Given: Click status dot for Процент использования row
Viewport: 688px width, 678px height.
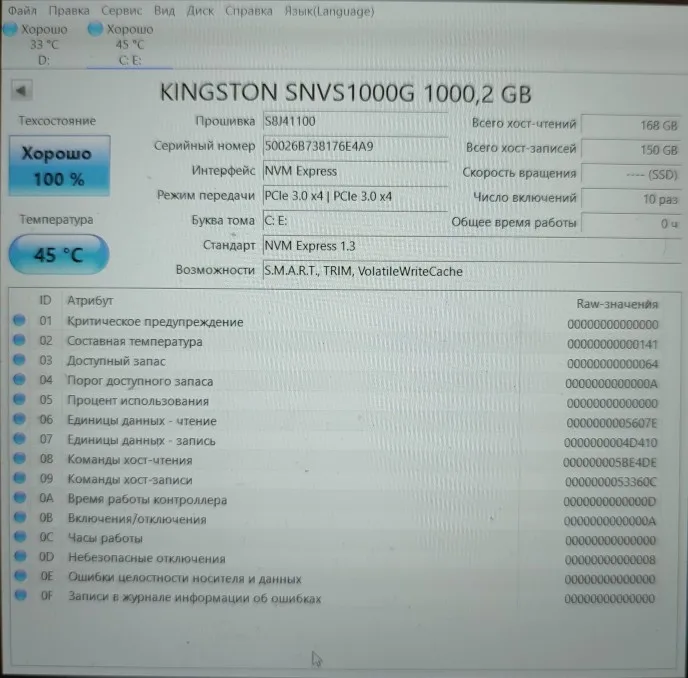Looking at the screenshot, I should pos(19,398).
